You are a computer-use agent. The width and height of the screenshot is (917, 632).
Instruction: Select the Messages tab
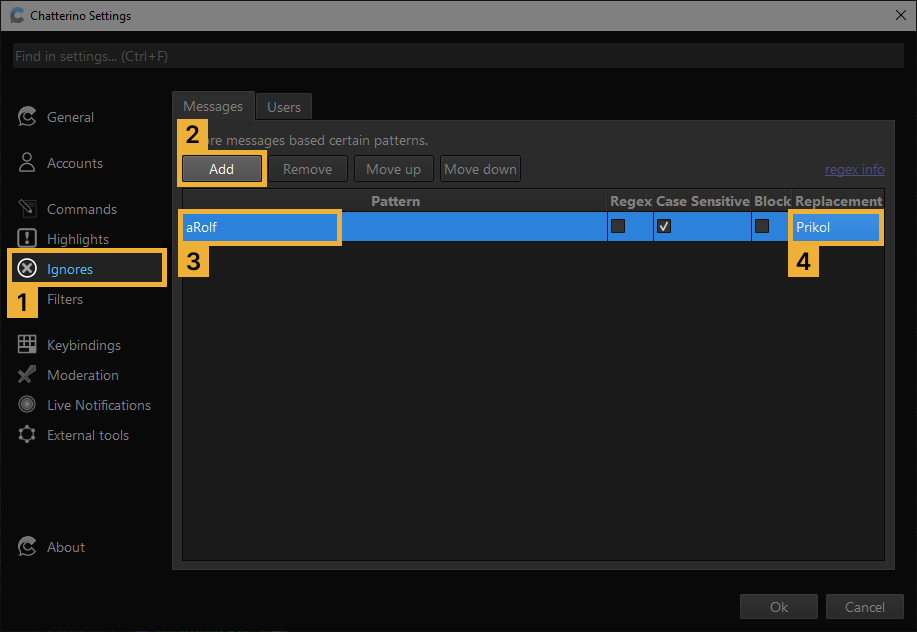(213, 106)
